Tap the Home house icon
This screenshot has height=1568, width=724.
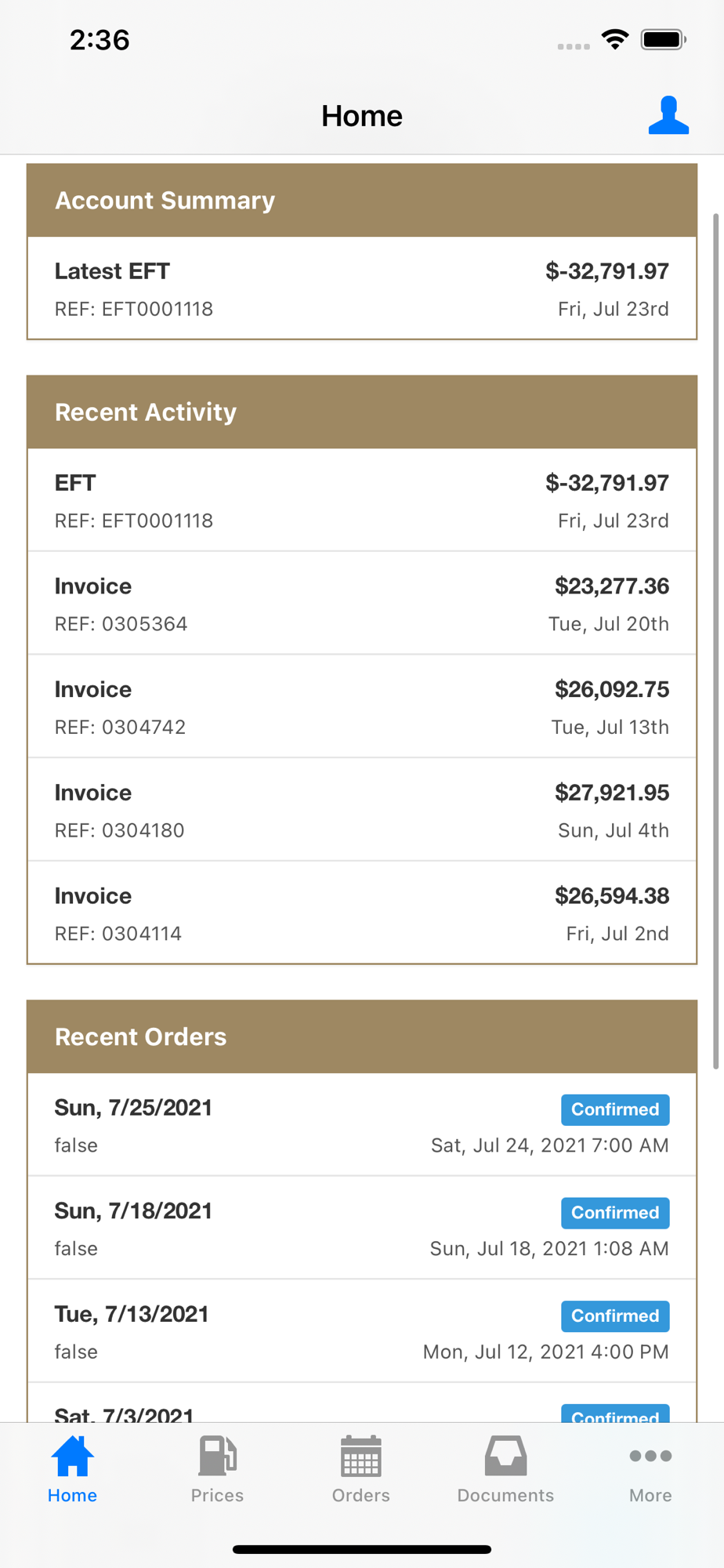point(72,1457)
